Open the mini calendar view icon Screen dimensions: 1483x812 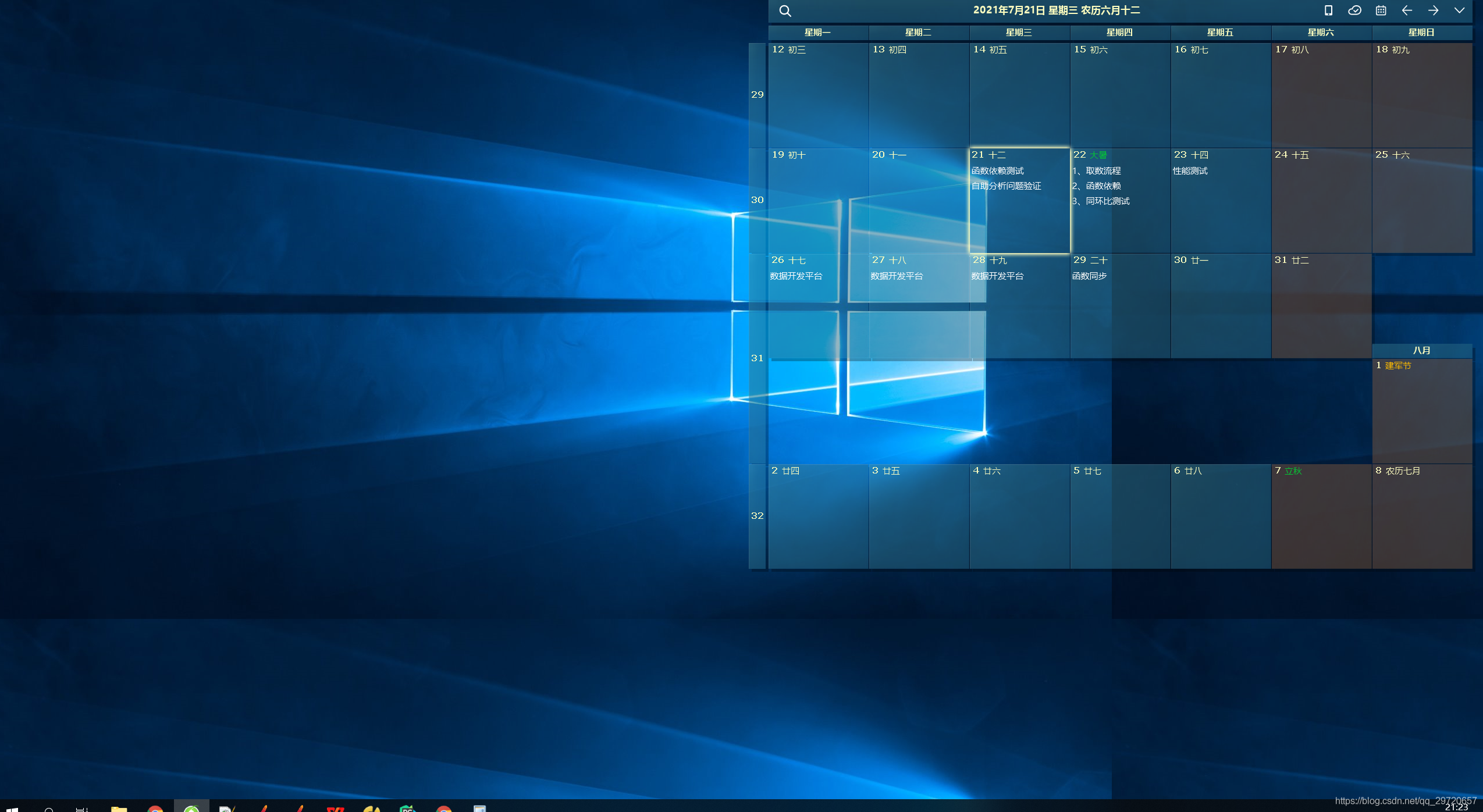click(1381, 10)
